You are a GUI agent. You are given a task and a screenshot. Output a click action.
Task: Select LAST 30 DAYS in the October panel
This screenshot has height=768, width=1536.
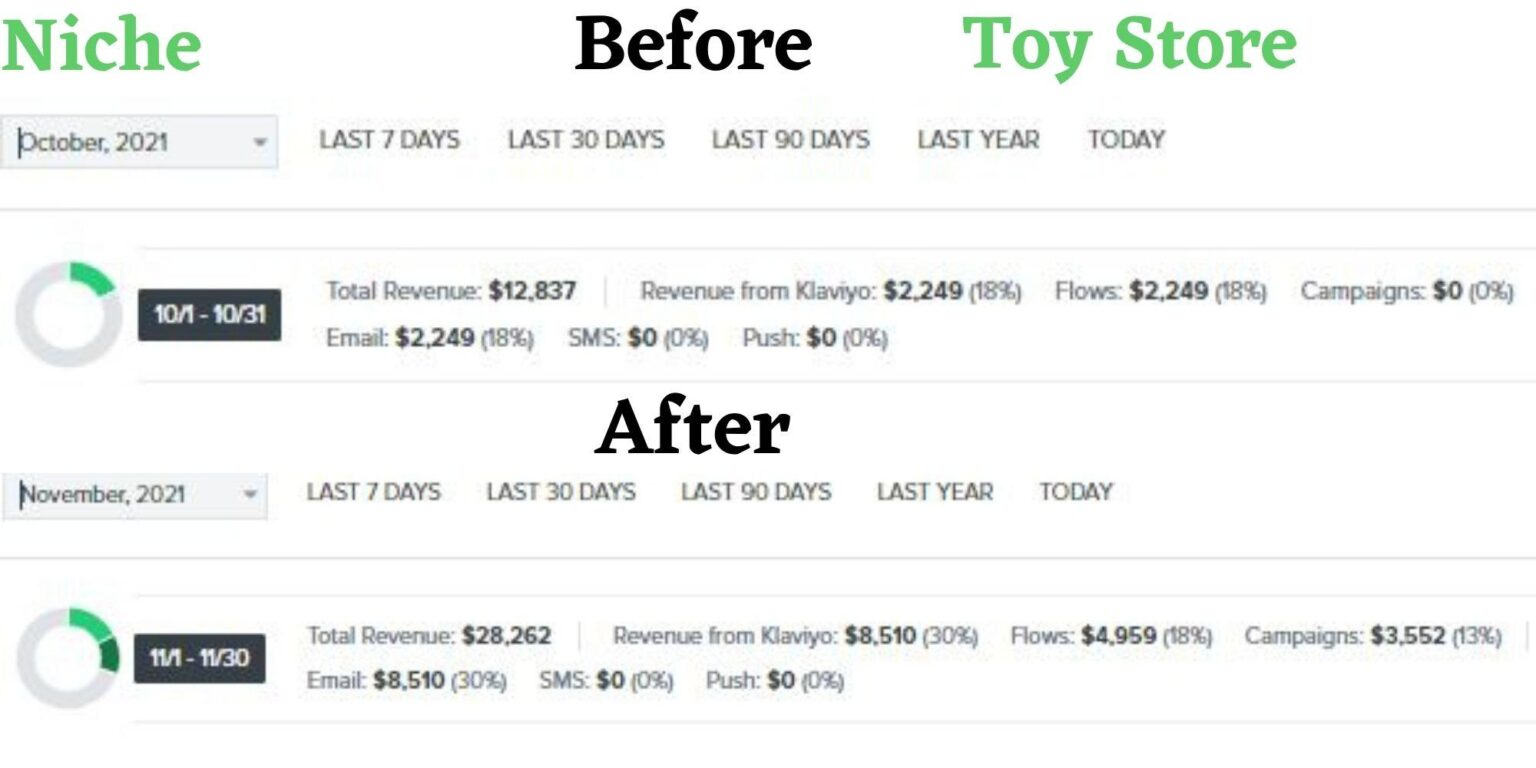[x=585, y=140]
